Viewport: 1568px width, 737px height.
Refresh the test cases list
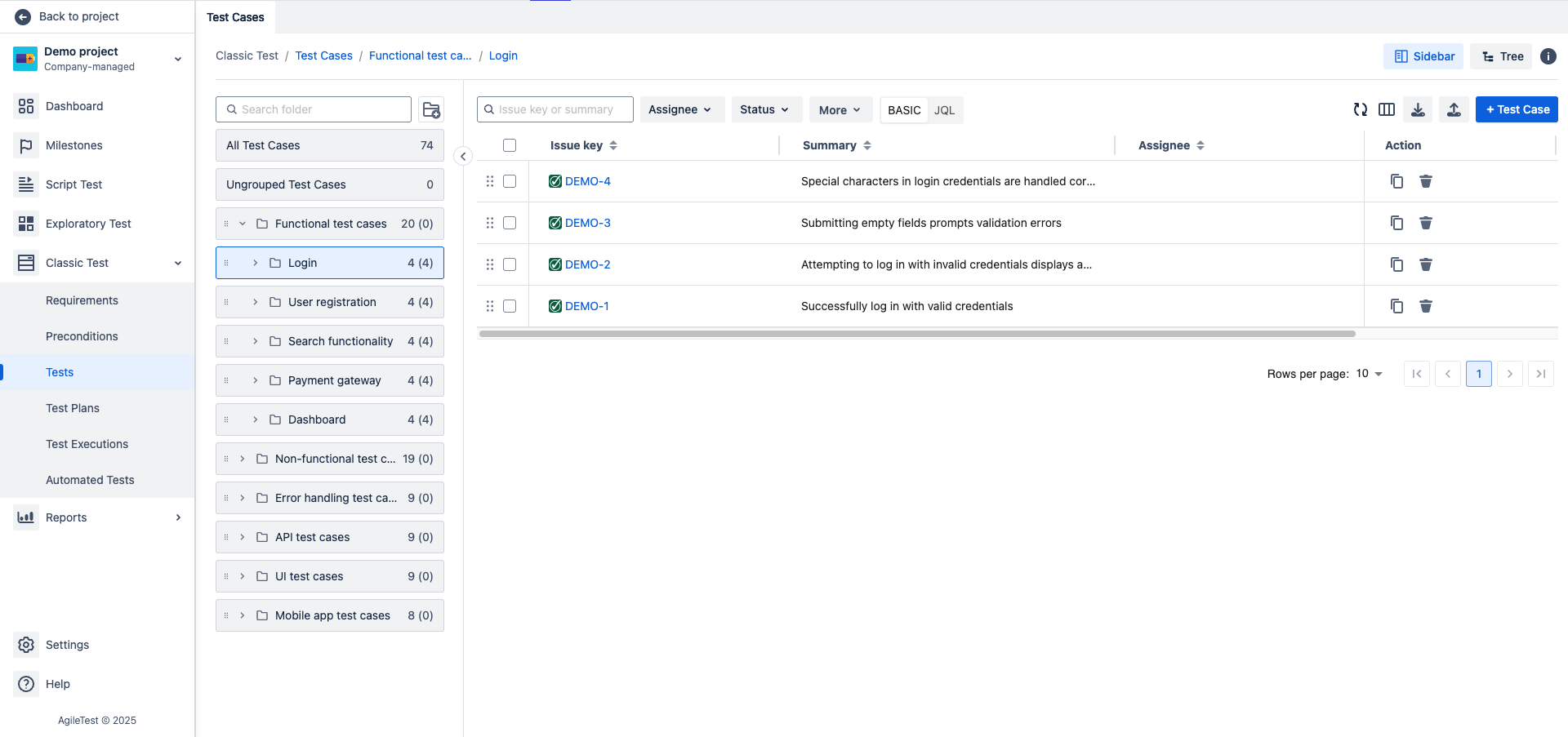pos(1361,109)
